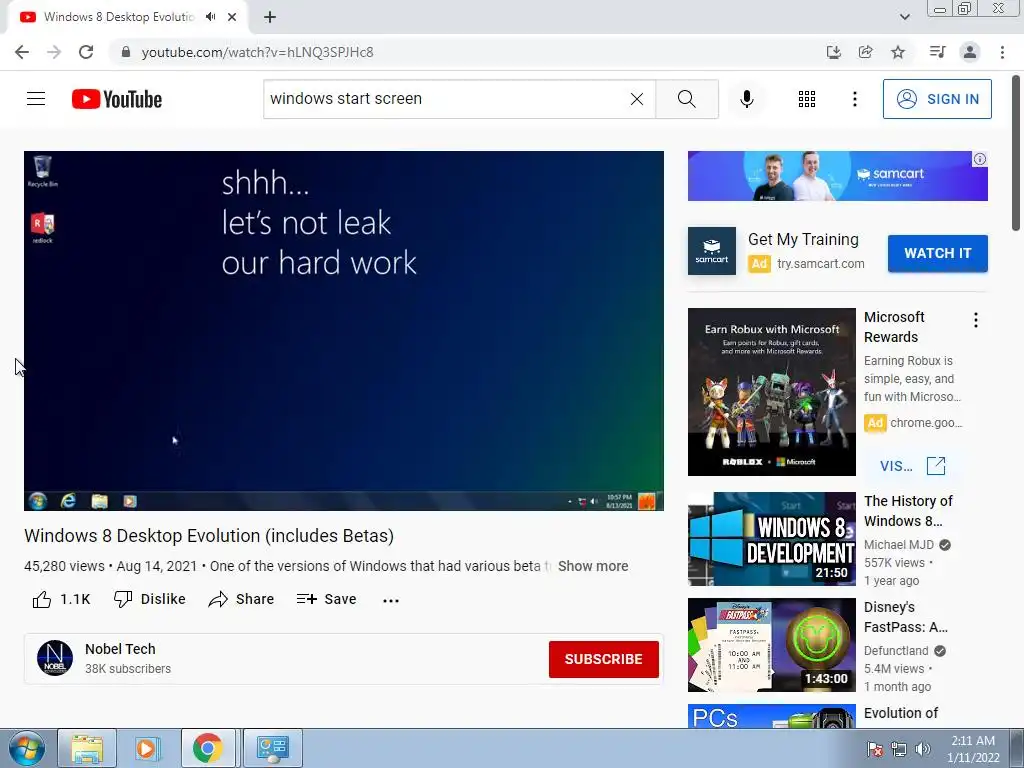Open Windows Explorer from taskbar

86,748
